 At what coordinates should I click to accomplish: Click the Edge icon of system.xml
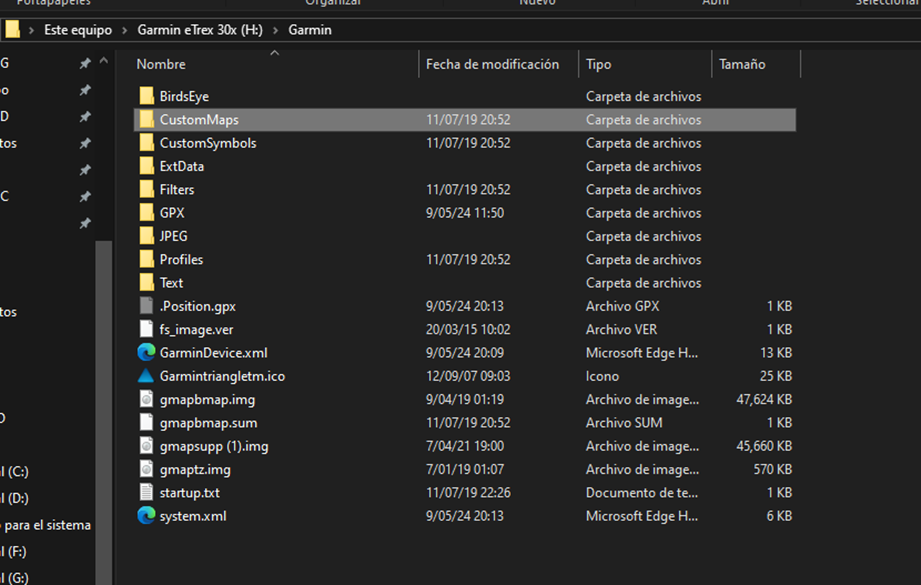click(x=146, y=516)
